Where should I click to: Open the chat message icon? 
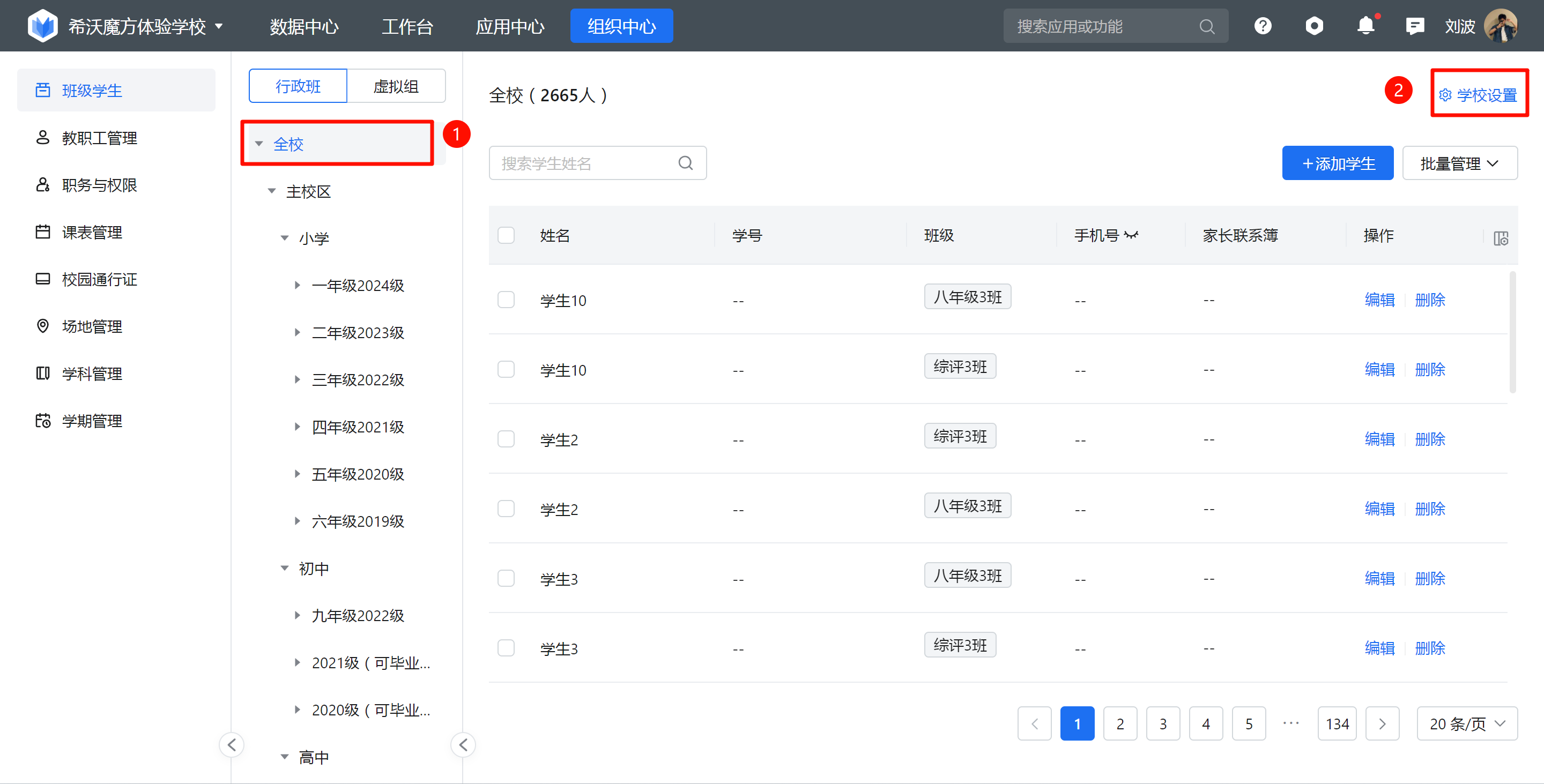click(x=1415, y=26)
